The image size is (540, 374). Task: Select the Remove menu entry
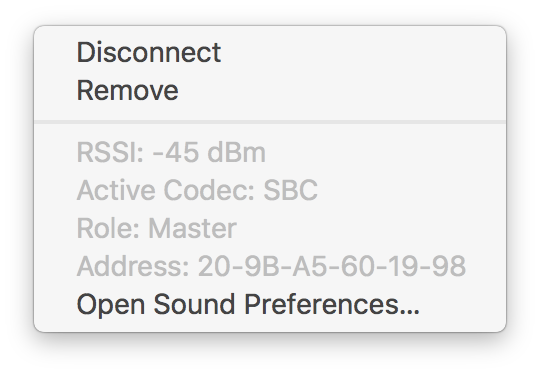click(x=270, y=90)
